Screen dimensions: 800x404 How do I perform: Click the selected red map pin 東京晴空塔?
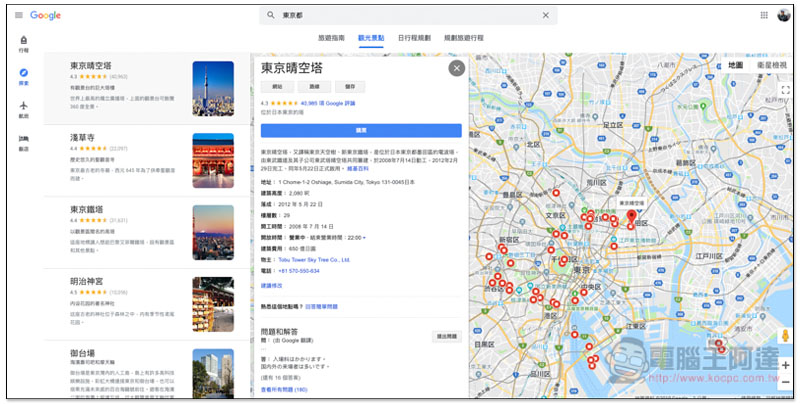click(632, 216)
